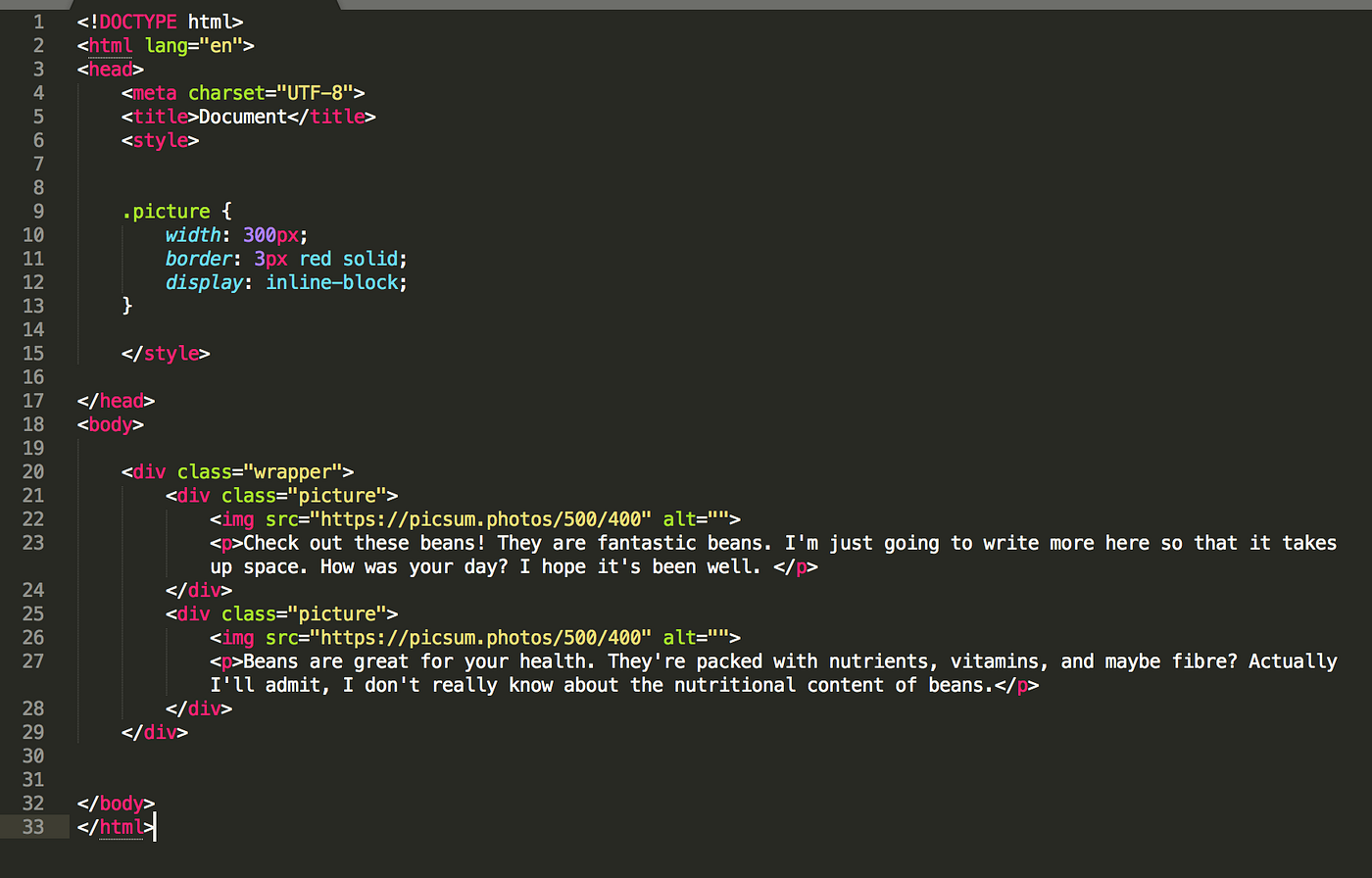Click the "UTF-8" charset value

coord(315,93)
